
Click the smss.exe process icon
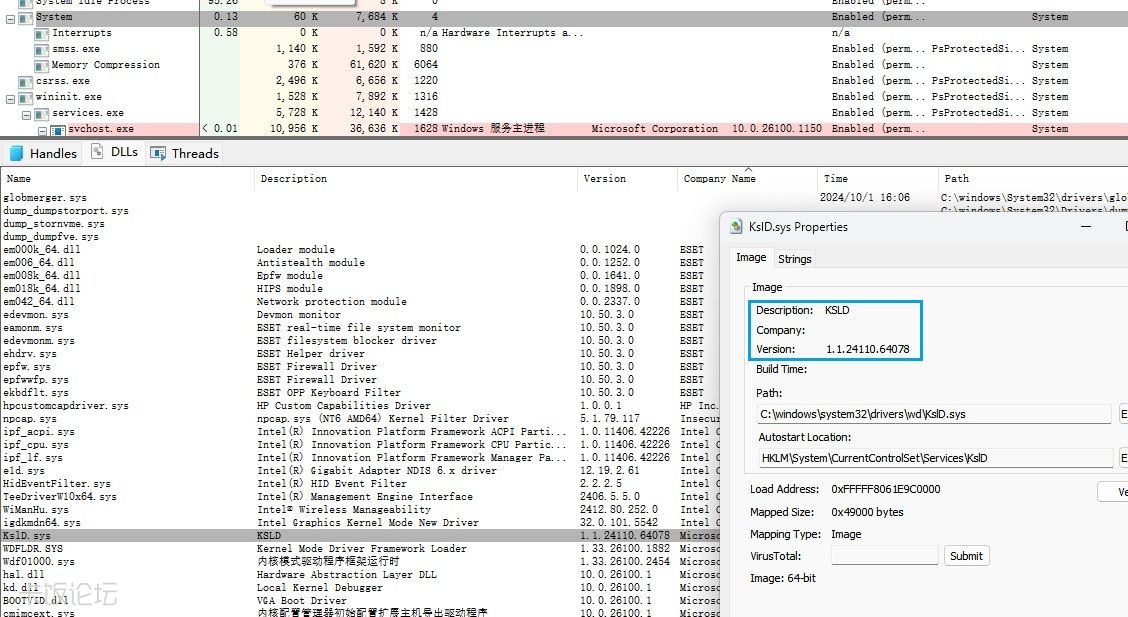coord(41,49)
